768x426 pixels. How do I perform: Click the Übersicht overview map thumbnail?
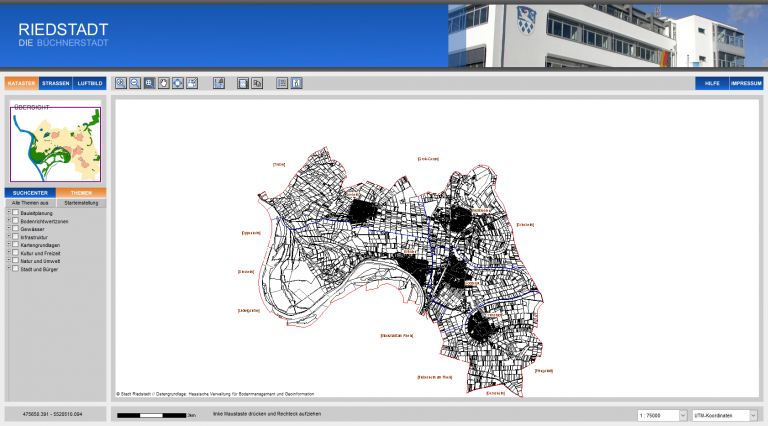[x=55, y=144]
